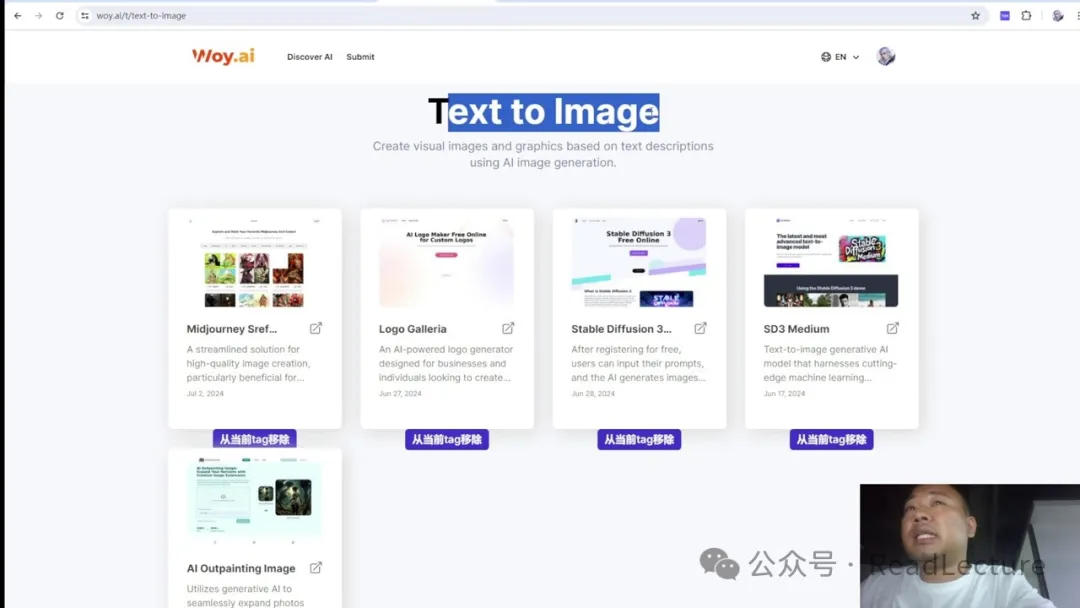Click the SD3 Medium description text
Image resolution: width=1080 pixels, height=608 pixels.
pyautogui.click(x=830, y=364)
